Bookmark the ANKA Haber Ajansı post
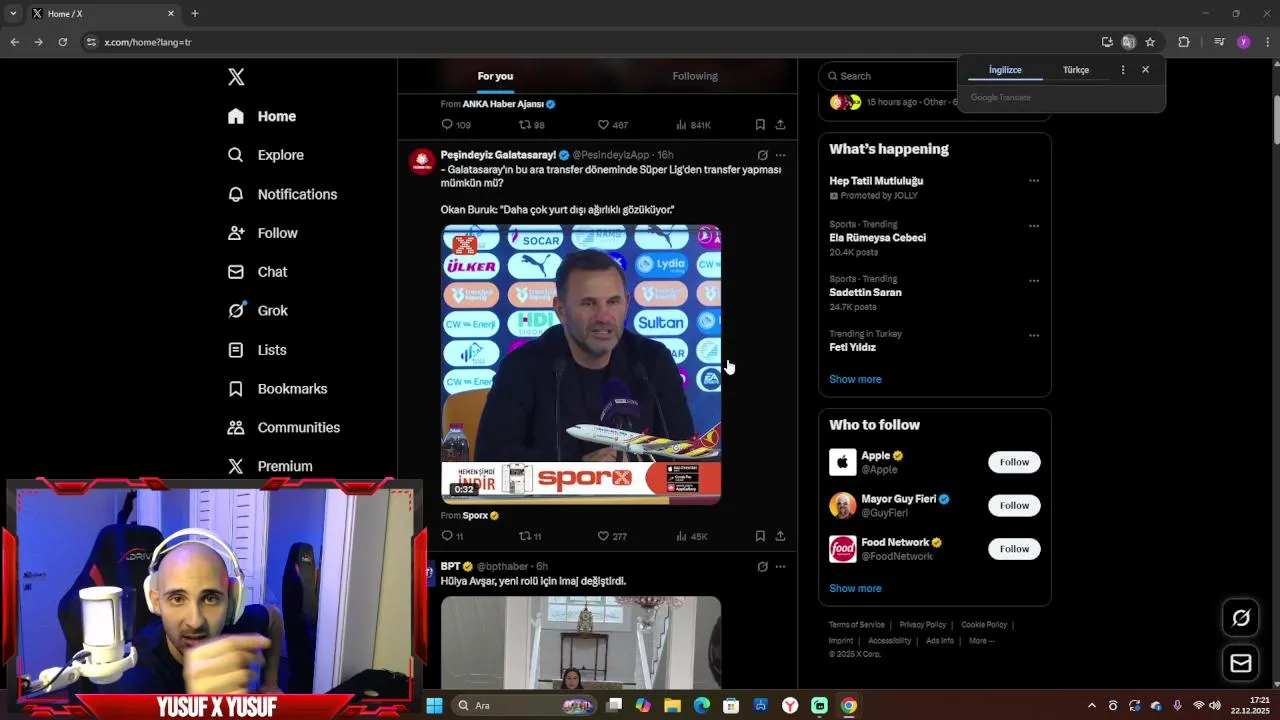Viewport: 1280px width, 720px height. 760,125
